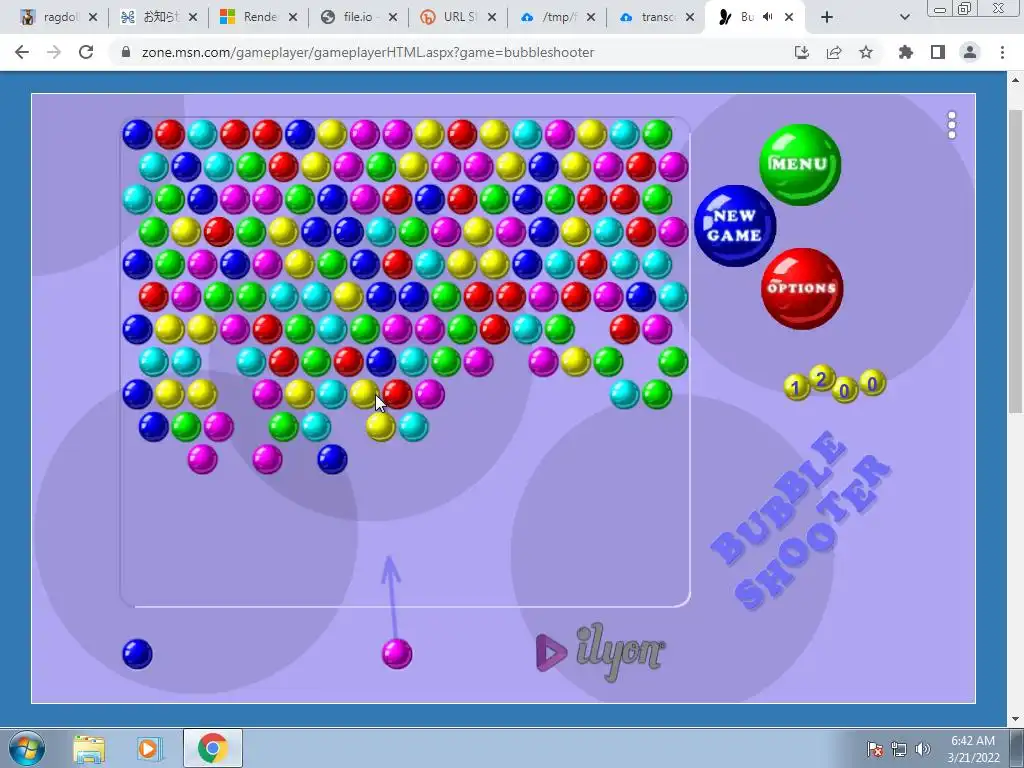
Task: Click the ilyon logo link
Action: [601, 652]
